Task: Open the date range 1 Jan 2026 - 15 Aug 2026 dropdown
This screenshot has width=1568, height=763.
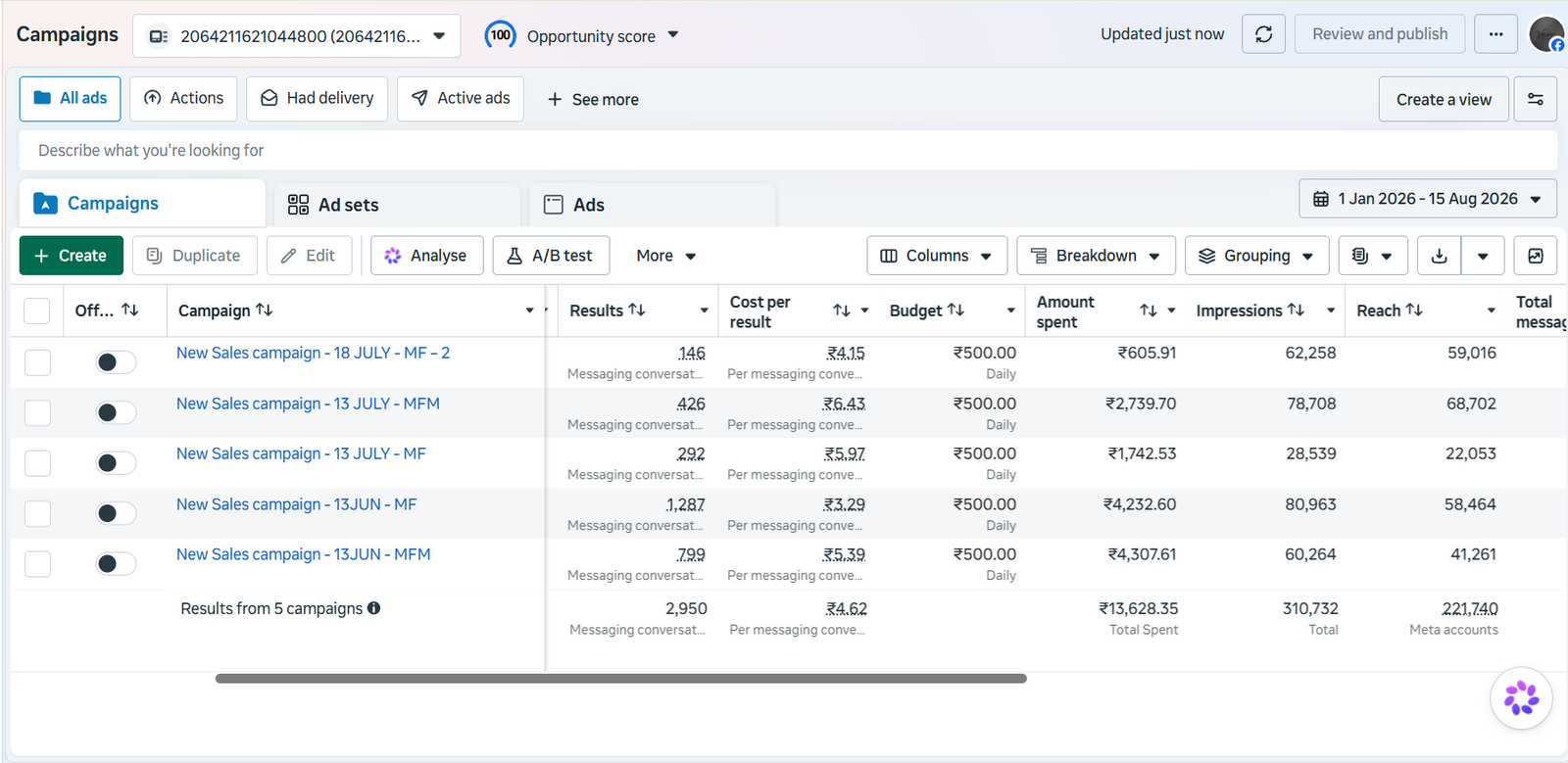Action: pyautogui.click(x=1428, y=199)
